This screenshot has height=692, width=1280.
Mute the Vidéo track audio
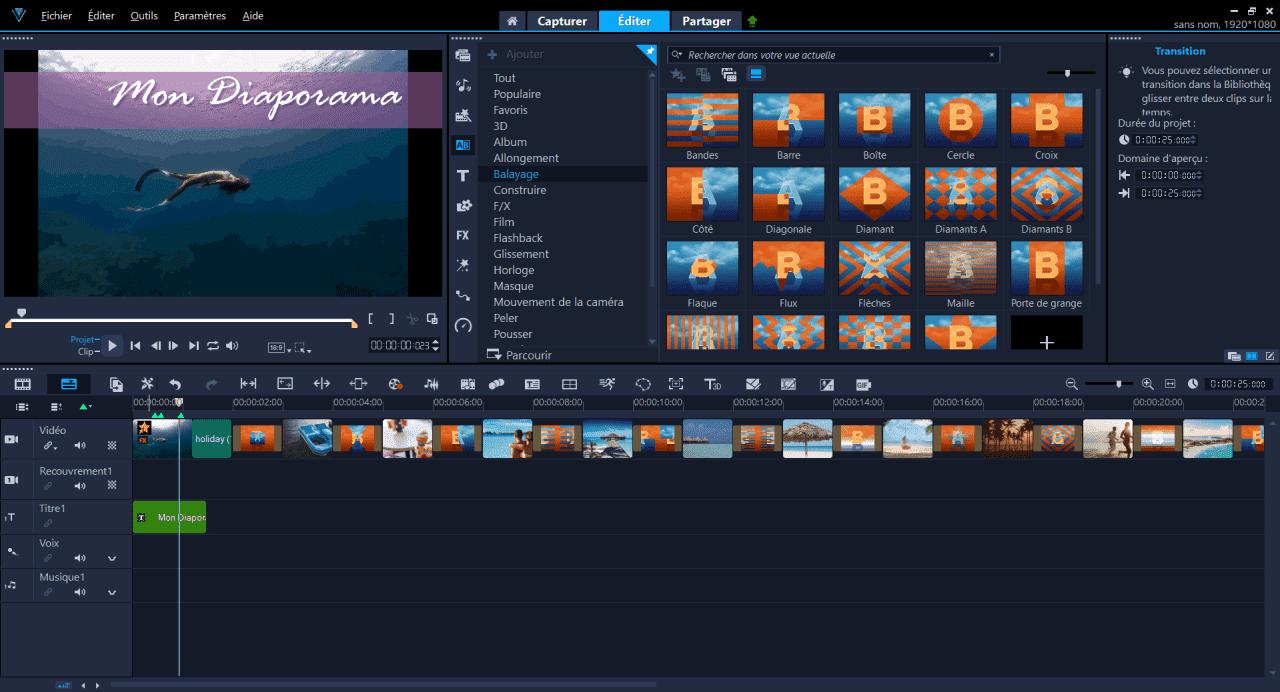click(79, 445)
